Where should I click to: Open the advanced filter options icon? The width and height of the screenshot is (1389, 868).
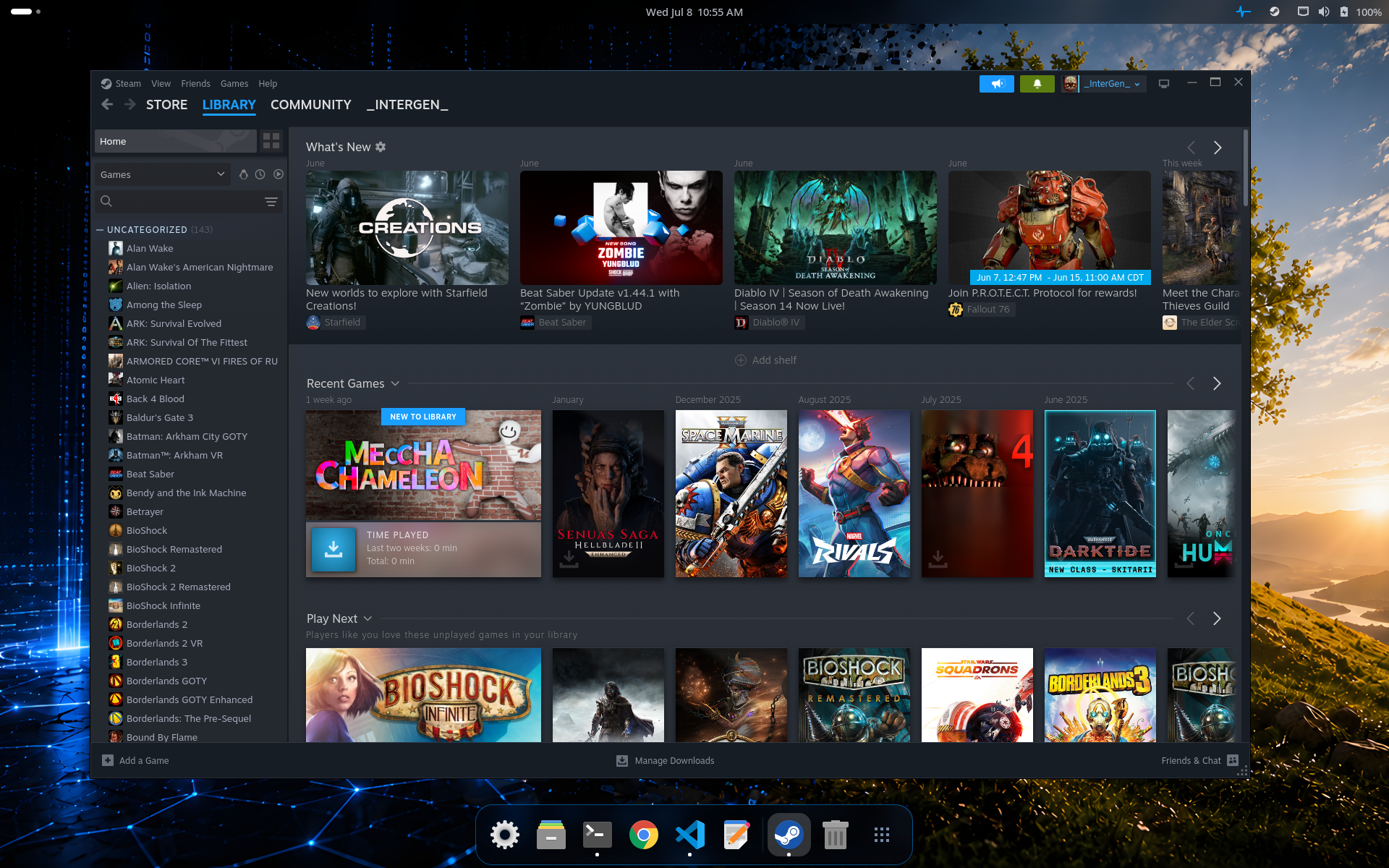[271, 202]
